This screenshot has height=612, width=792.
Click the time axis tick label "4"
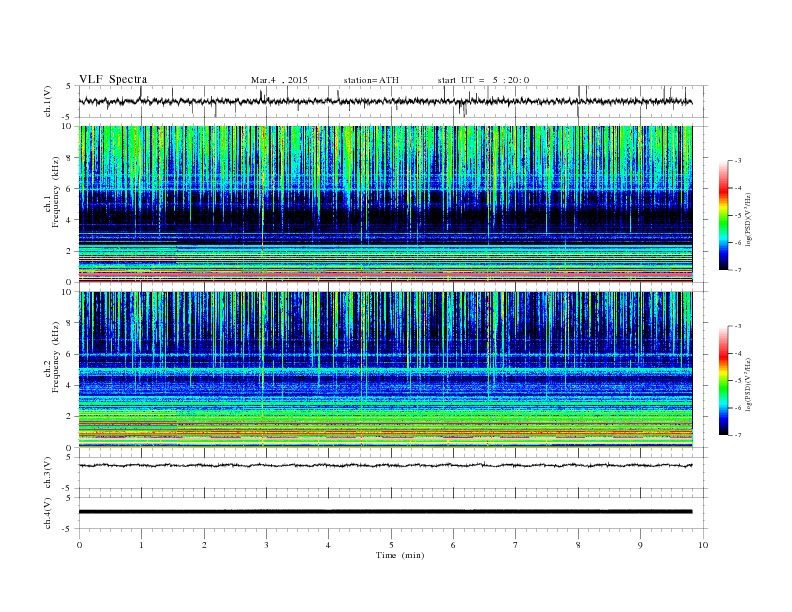pos(329,545)
